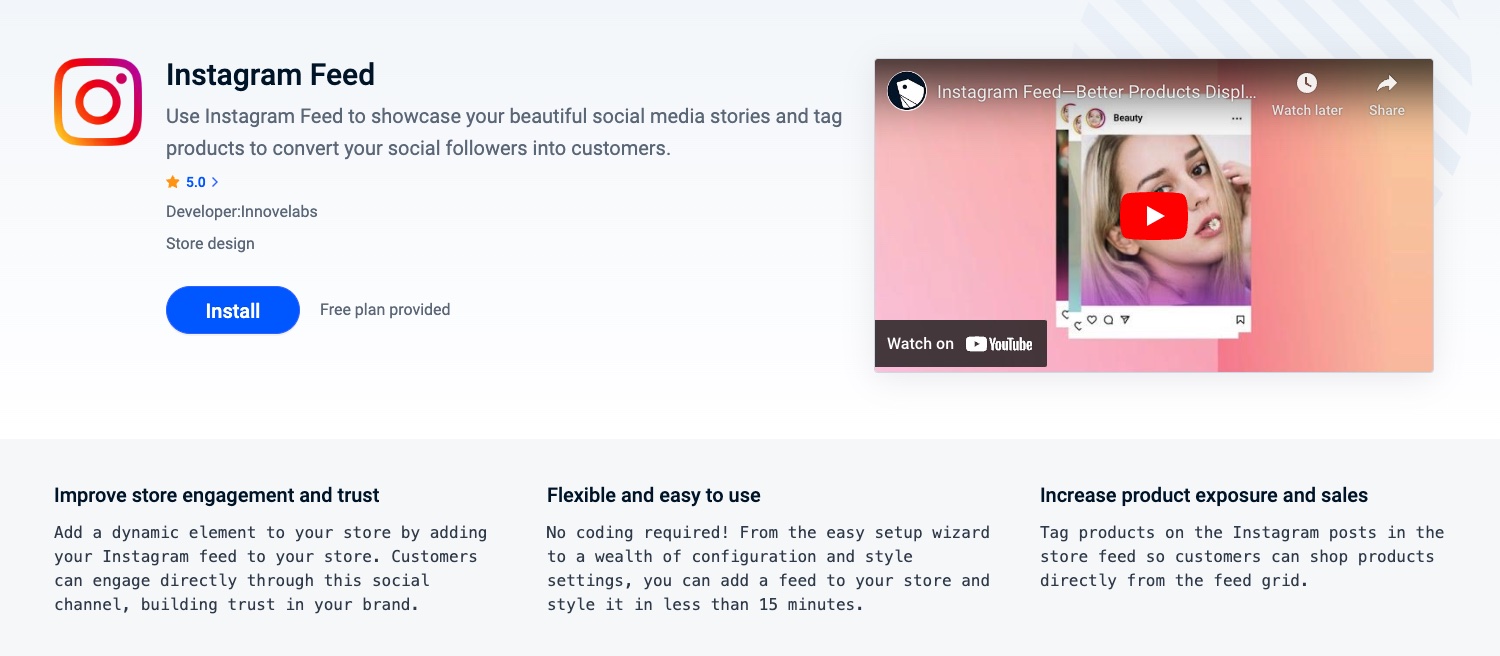Click the Share arrow icon on the video
The width and height of the screenshot is (1500, 656).
[x=1386, y=84]
